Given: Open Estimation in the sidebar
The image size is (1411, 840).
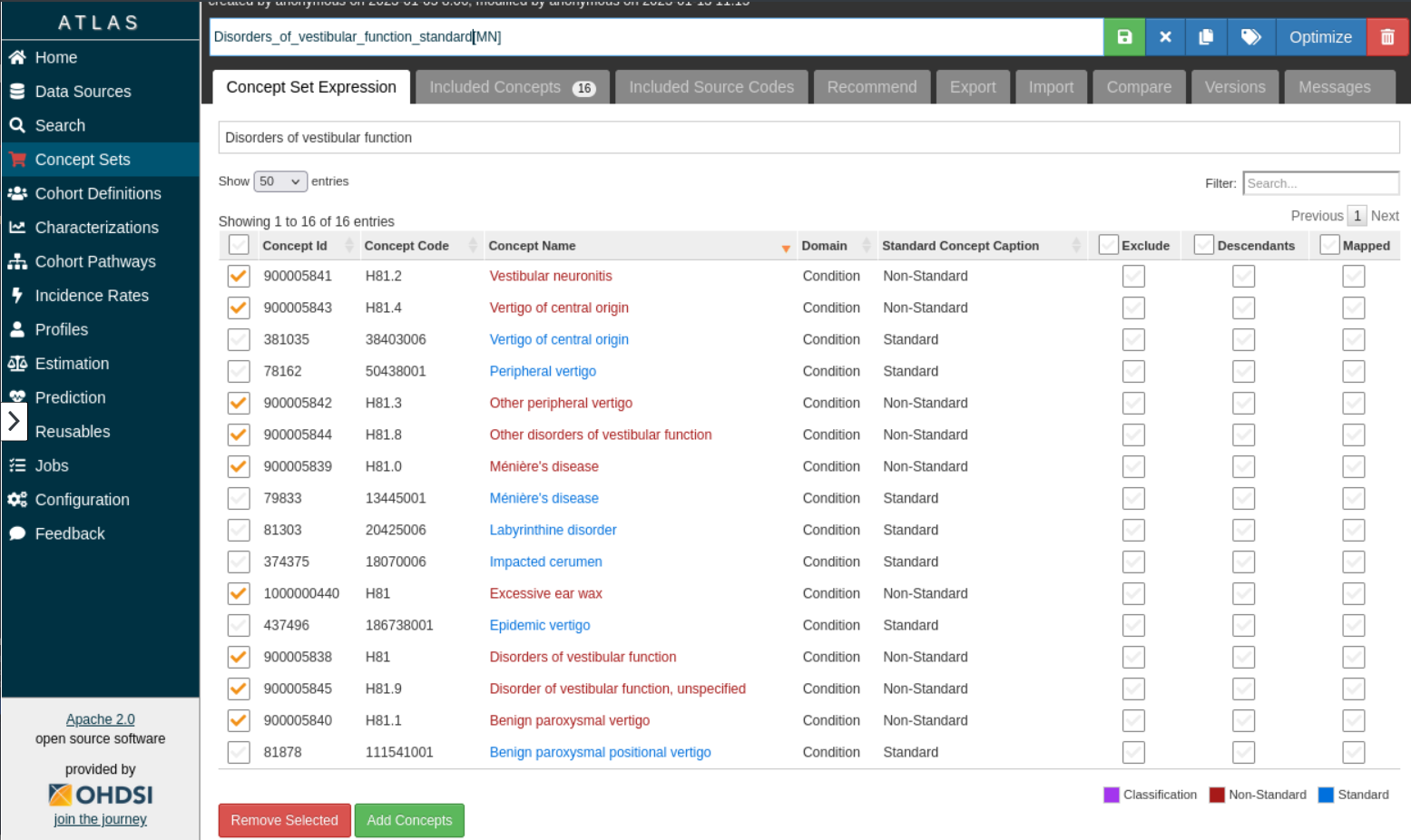Looking at the screenshot, I should pyautogui.click(x=72, y=364).
